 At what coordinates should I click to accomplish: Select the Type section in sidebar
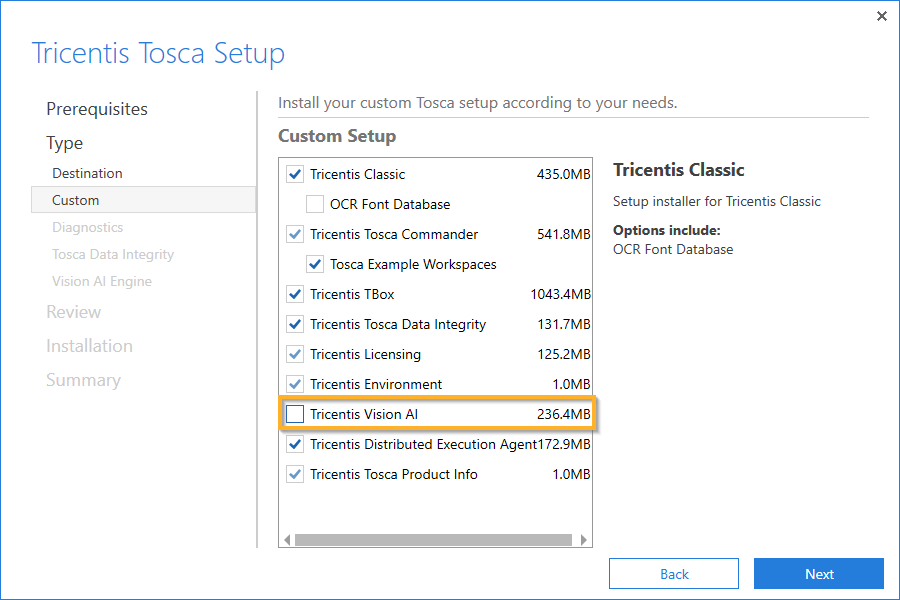click(65, 143)
